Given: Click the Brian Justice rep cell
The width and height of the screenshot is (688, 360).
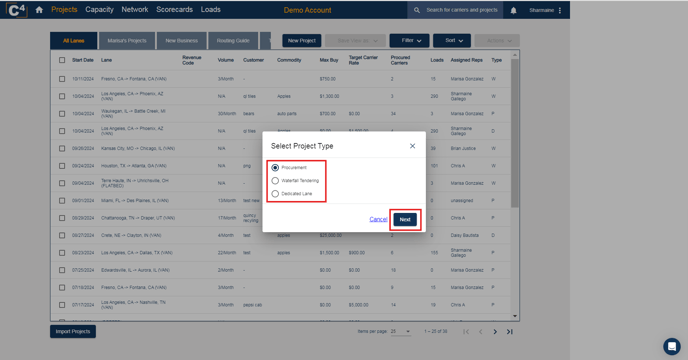Looking at the screenshot, I should [x=463, y=148].
